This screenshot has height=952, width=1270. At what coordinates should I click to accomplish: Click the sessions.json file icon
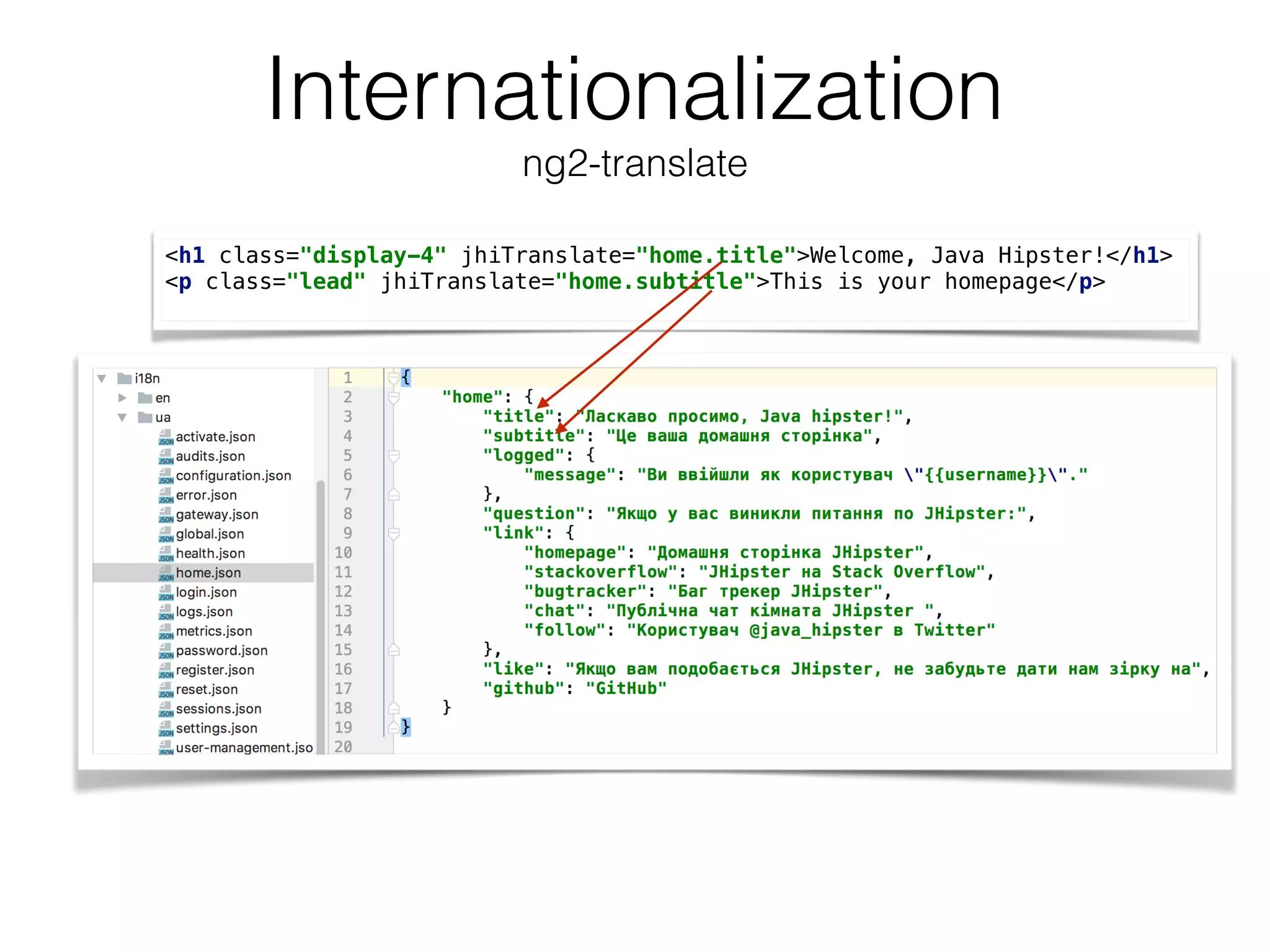point(166,709)
